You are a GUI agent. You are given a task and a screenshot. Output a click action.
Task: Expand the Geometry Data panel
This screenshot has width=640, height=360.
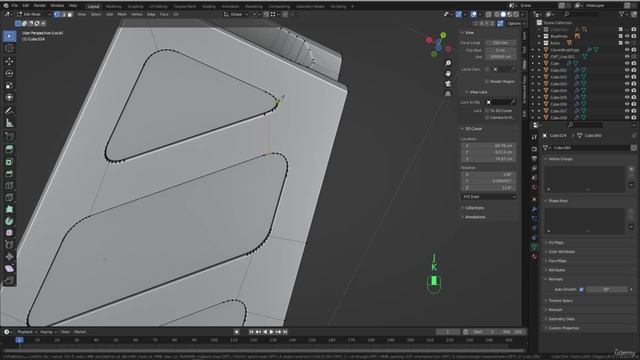coord(561,319)
